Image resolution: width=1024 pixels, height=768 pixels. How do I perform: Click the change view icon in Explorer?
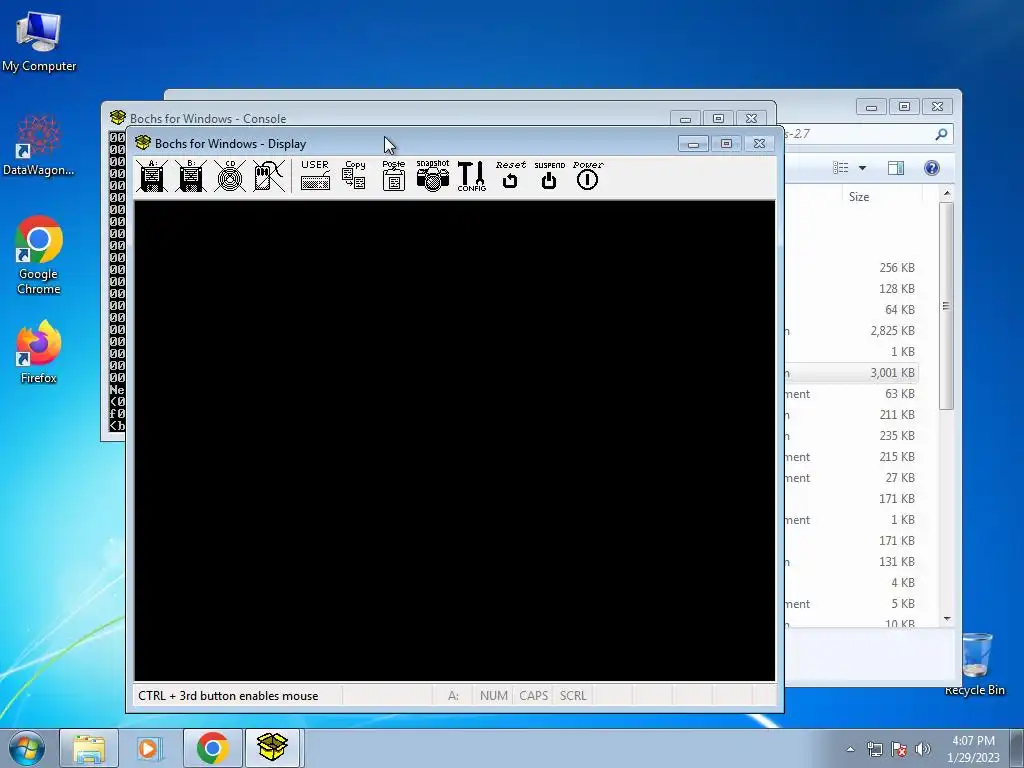(840, 168)
